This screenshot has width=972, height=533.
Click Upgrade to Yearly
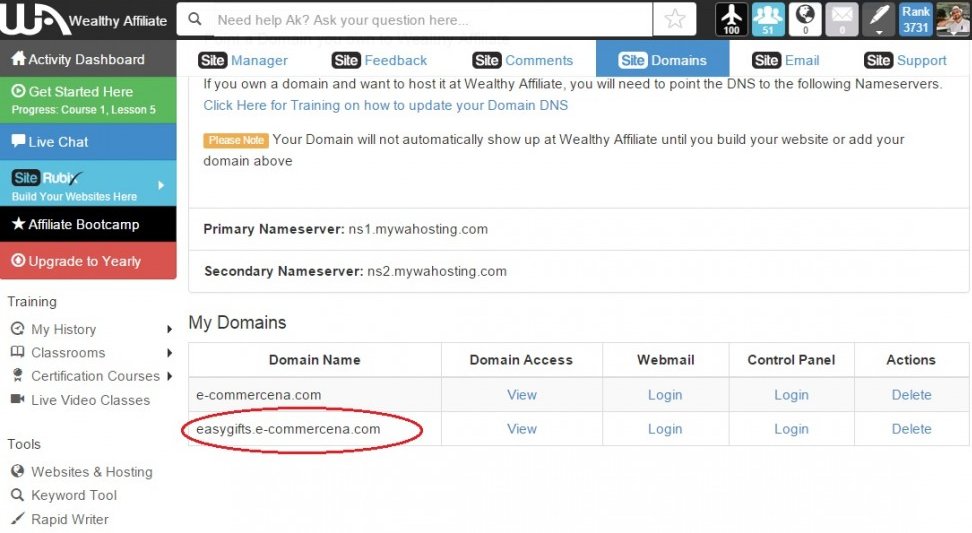pyautogui.click(x=88, y=261)
